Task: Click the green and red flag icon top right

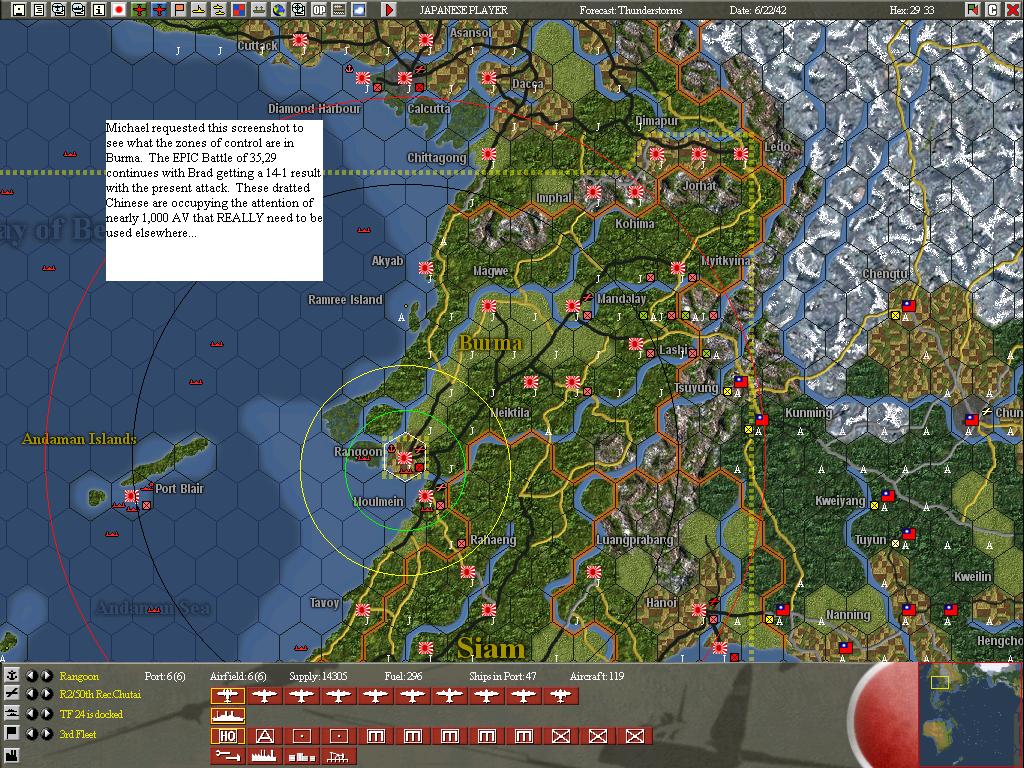Action: pyautogui.click(x=973, y=9)
